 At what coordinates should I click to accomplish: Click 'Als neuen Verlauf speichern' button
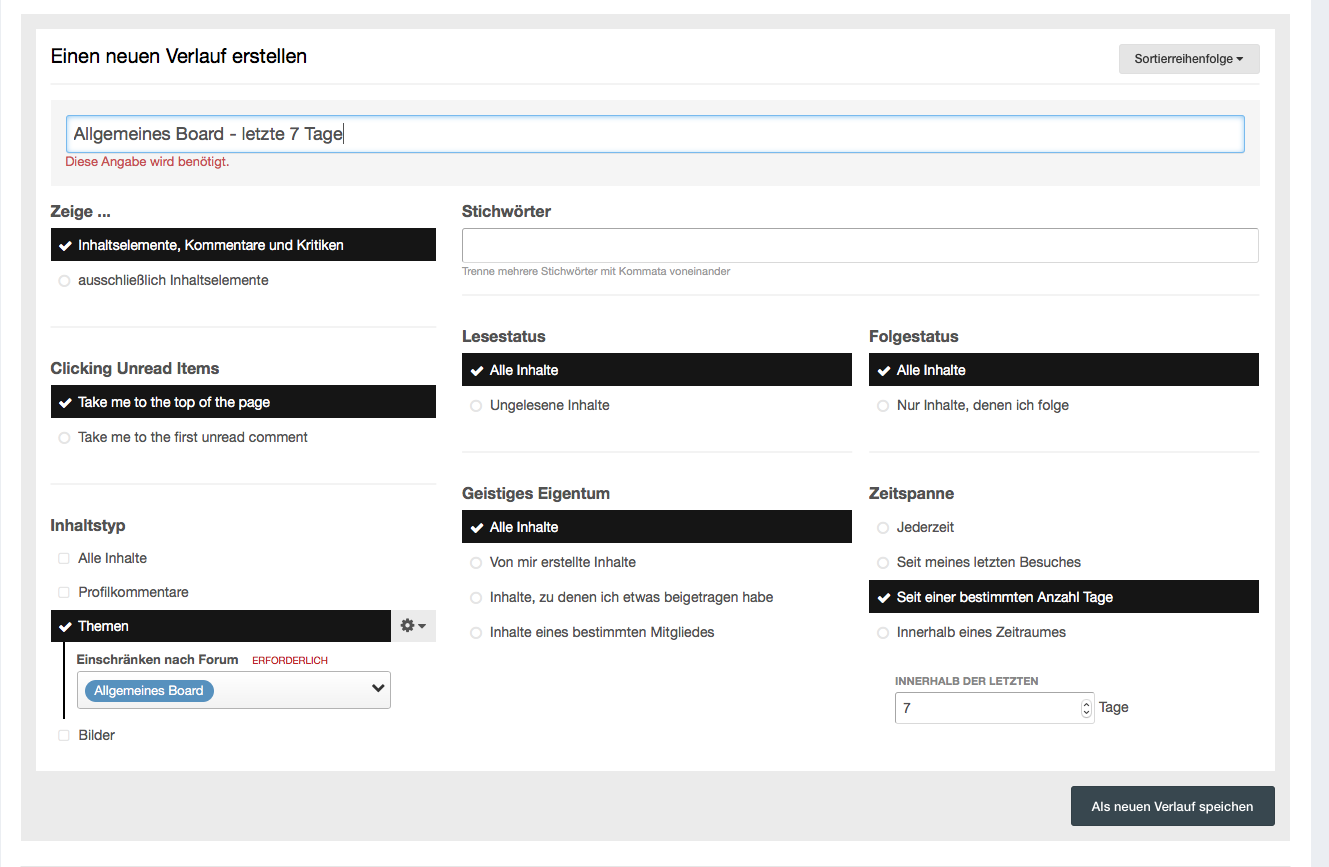(x=1172, y=806)
